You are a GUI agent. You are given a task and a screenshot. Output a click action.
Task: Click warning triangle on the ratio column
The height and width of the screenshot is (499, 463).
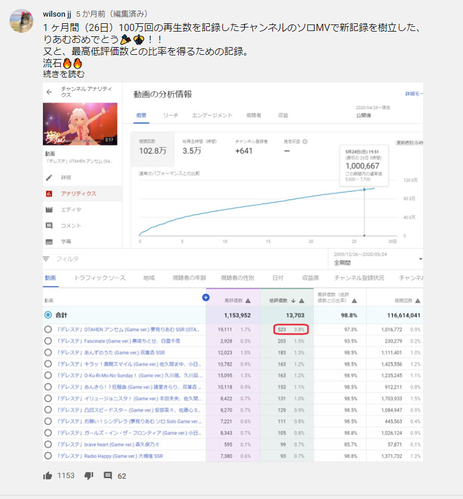(x=354, y=301)
